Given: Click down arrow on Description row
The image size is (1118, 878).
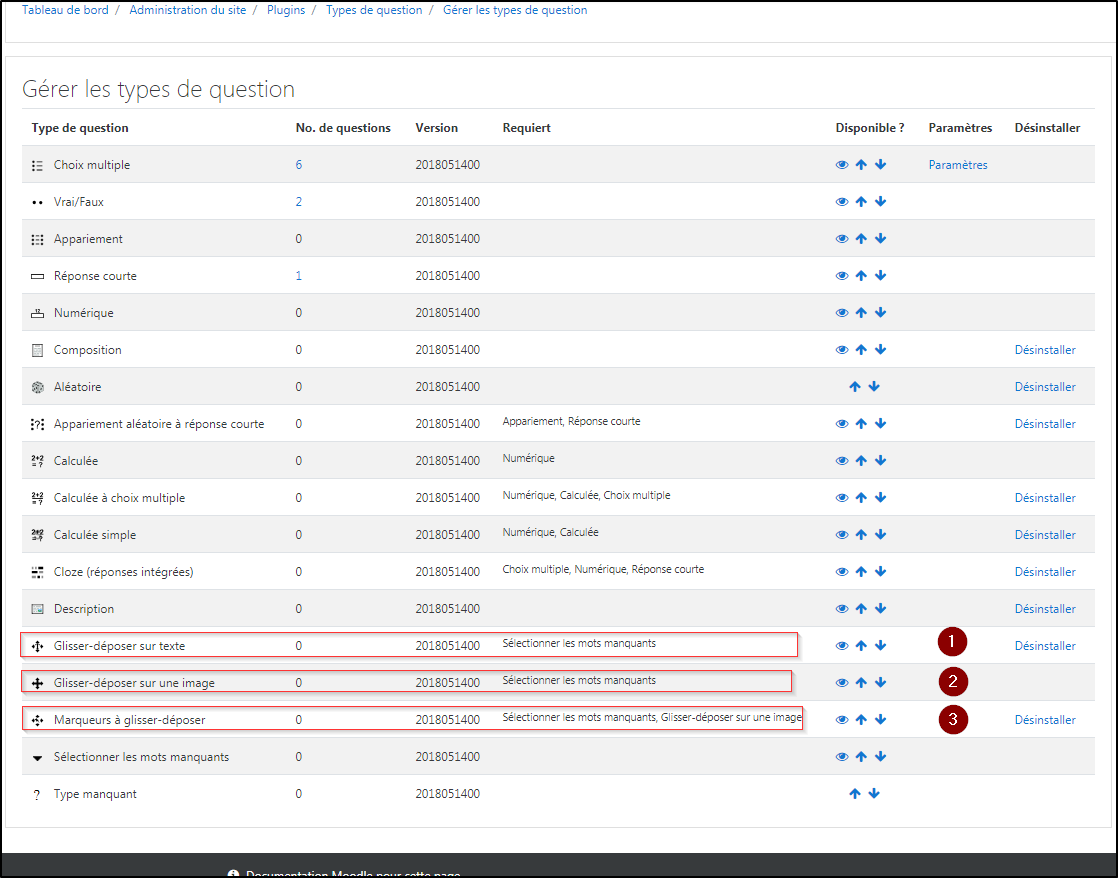Looking at the screenshot, I should (880, 609).
